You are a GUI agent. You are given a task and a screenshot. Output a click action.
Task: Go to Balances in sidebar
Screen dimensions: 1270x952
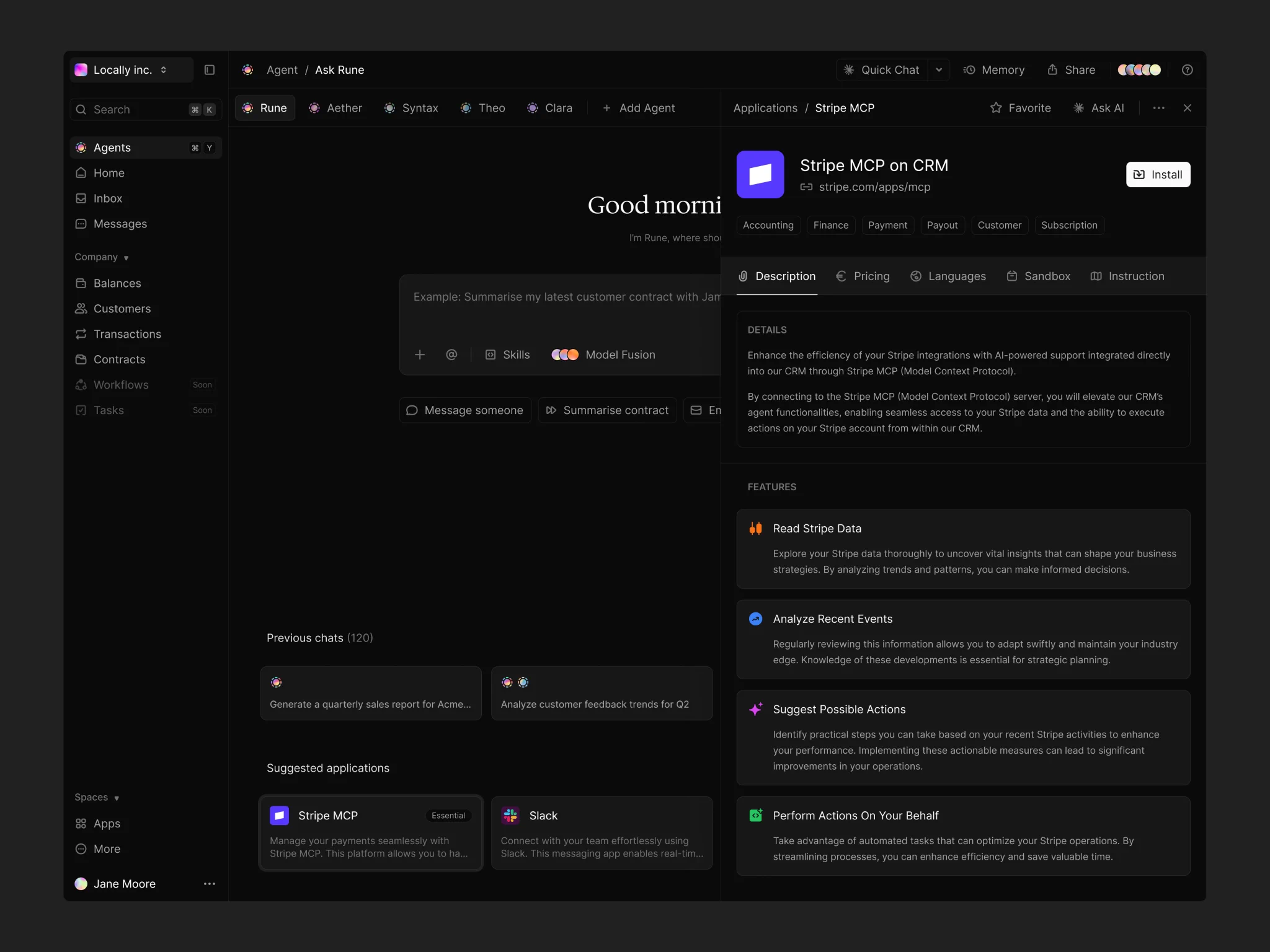pyautogui.click(x=146, y=283)
